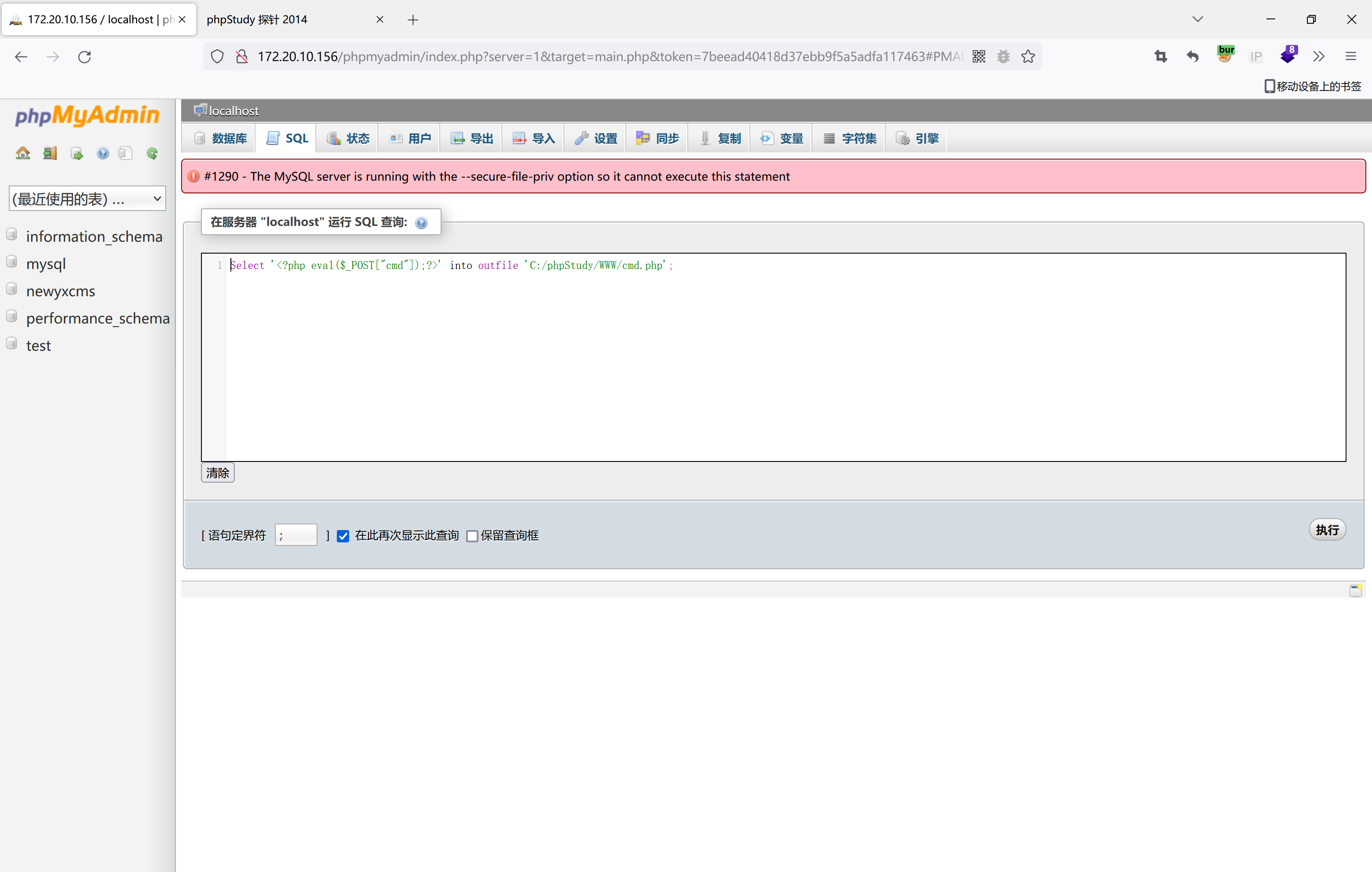Click the bug debugger icon in address bar
Image resolution: width=1372 pixels, height=872 pixels.
pos(1003,56)
